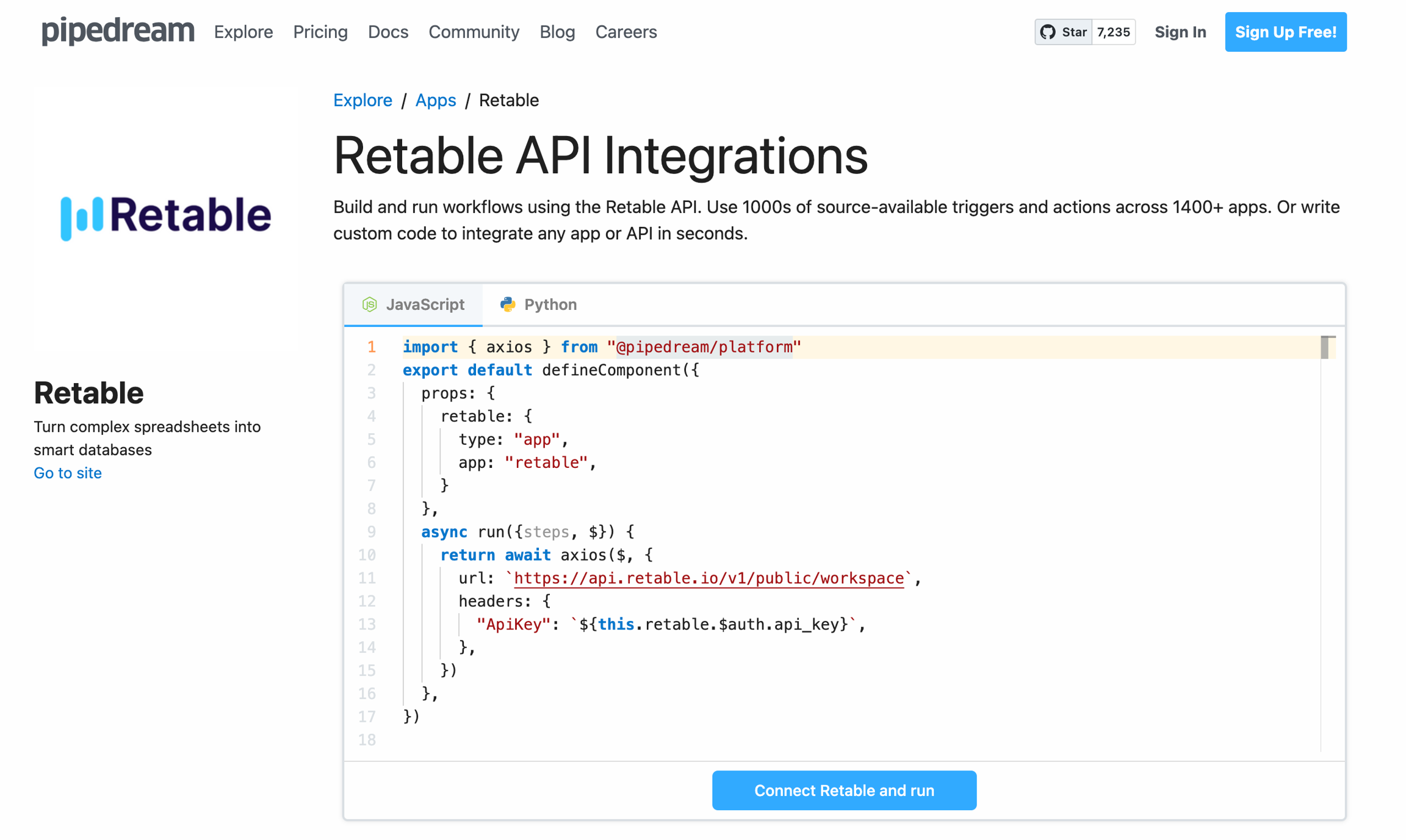The width and height of the screenshot is (1406, 840).
Task: Open the Blog page
Action: [x=557, y=32]
